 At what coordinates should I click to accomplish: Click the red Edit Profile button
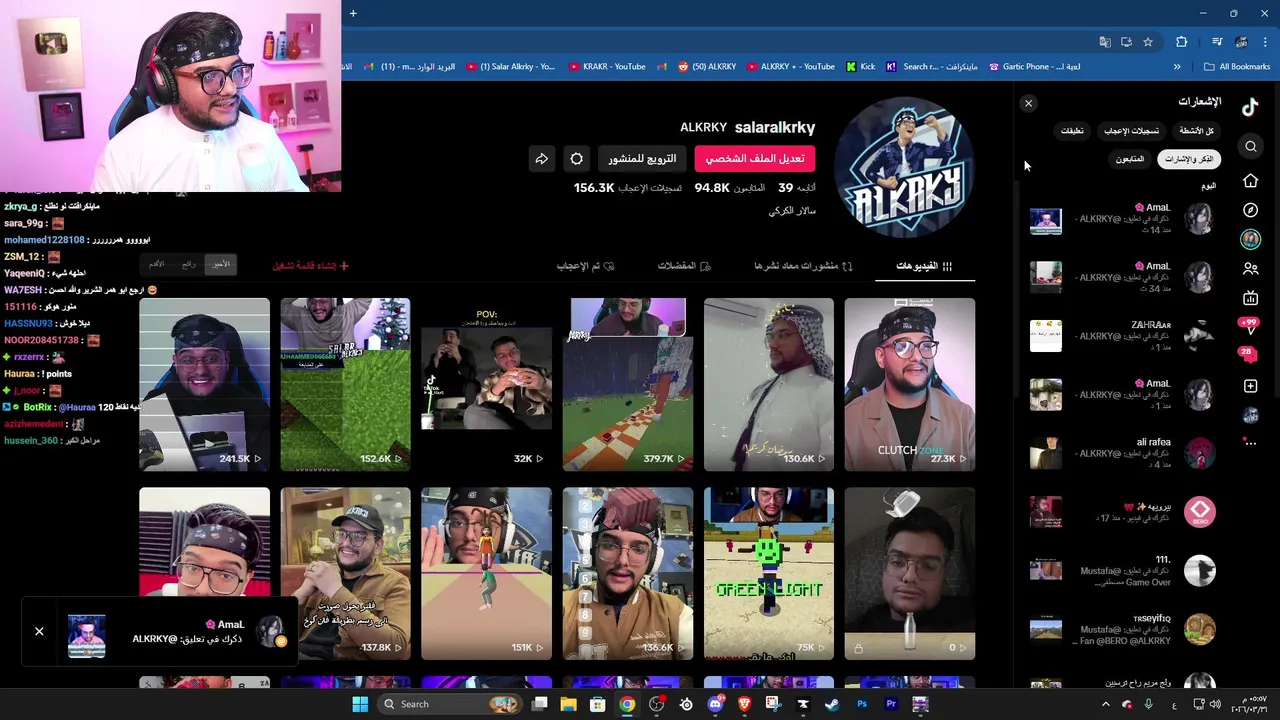(x=755, y=158)
